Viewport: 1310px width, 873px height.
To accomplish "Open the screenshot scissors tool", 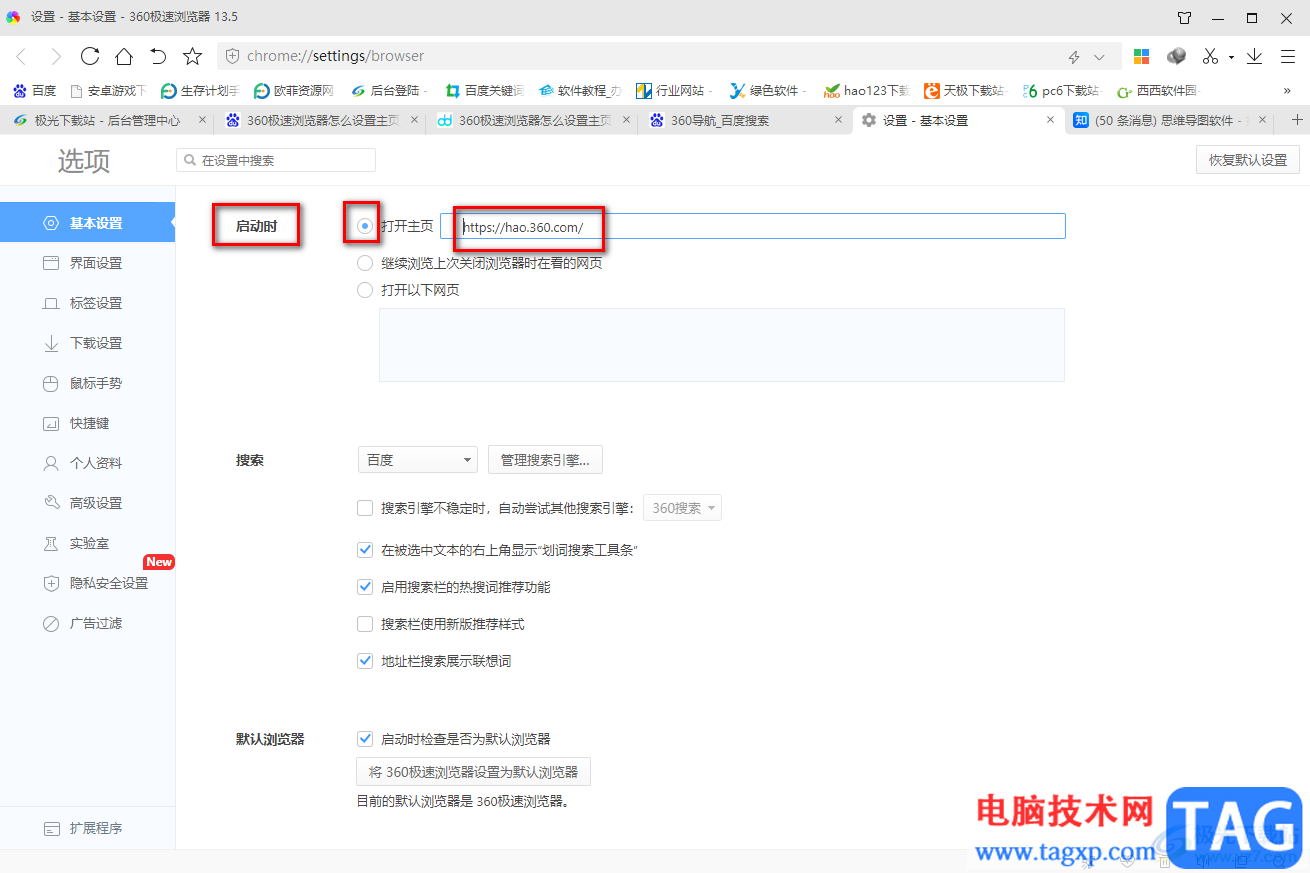I will point(1210,56).
